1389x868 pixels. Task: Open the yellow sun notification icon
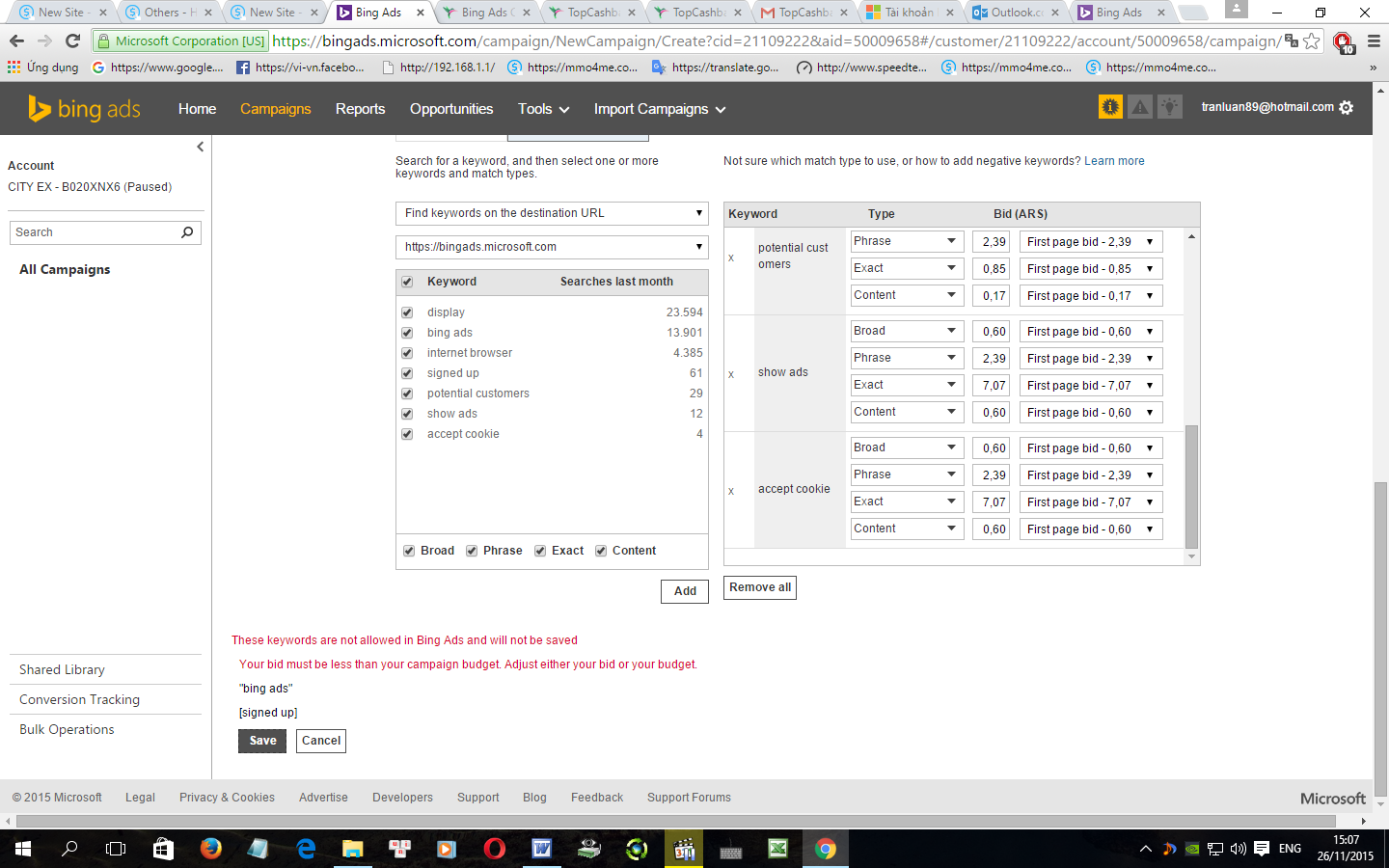point(1110,107)
